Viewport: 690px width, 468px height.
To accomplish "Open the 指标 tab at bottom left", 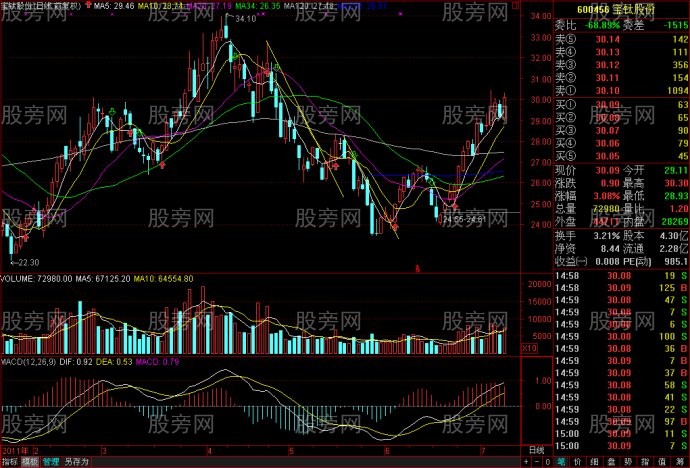I will pos(9,462).
